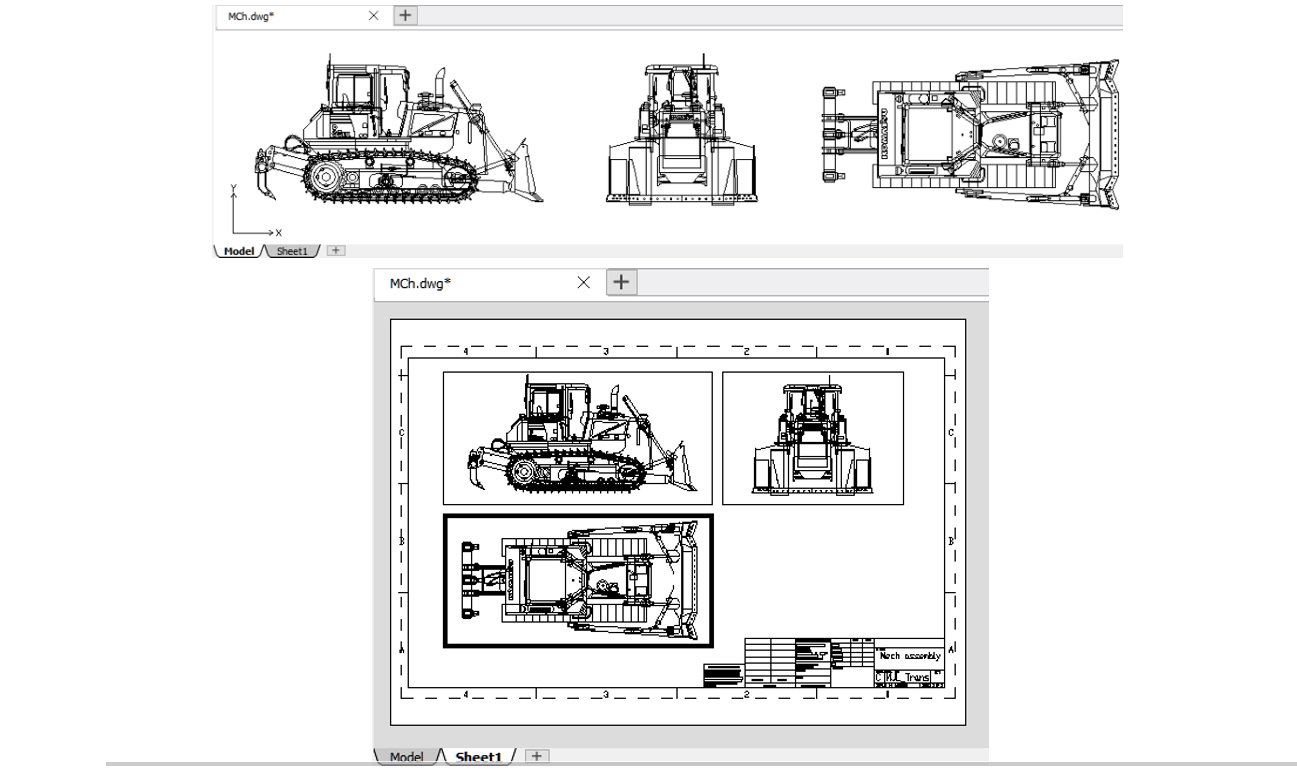Switch to Sheet1 layout tab in upper window
Screen dimensions: 1297x769
[x=292, y=251]
